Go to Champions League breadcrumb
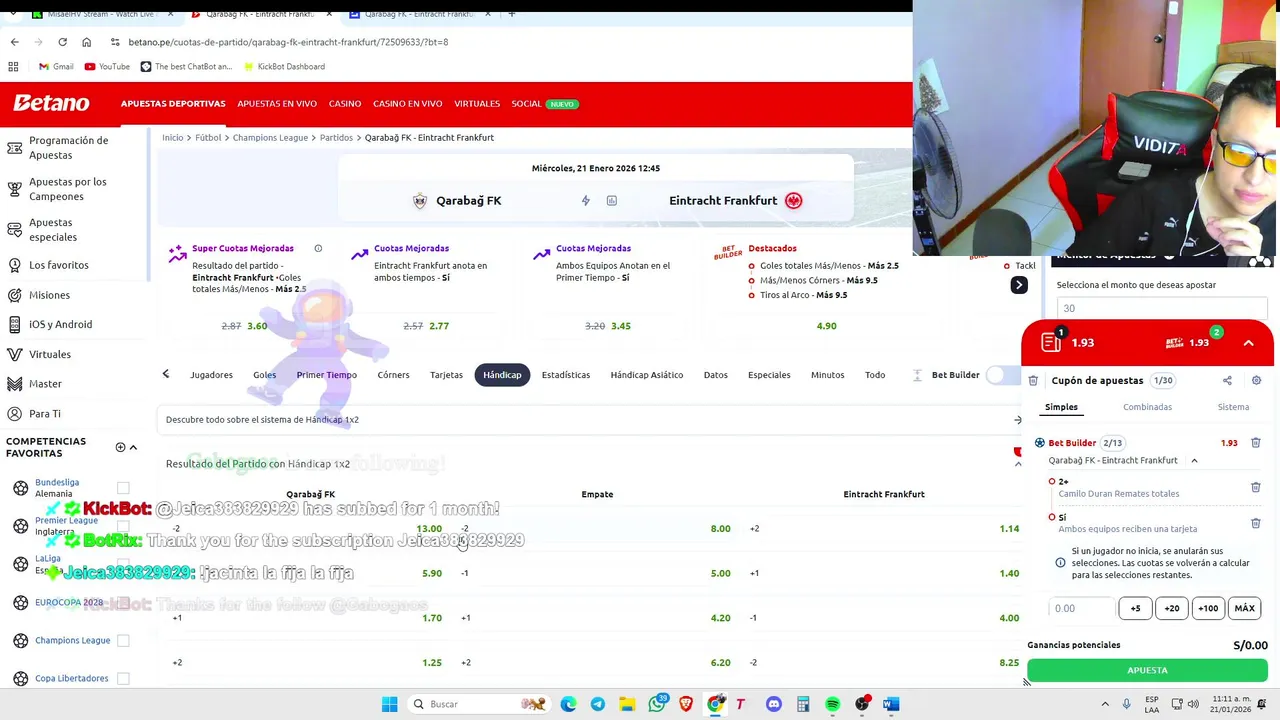 pyautogui.click(x=270, y=138)
